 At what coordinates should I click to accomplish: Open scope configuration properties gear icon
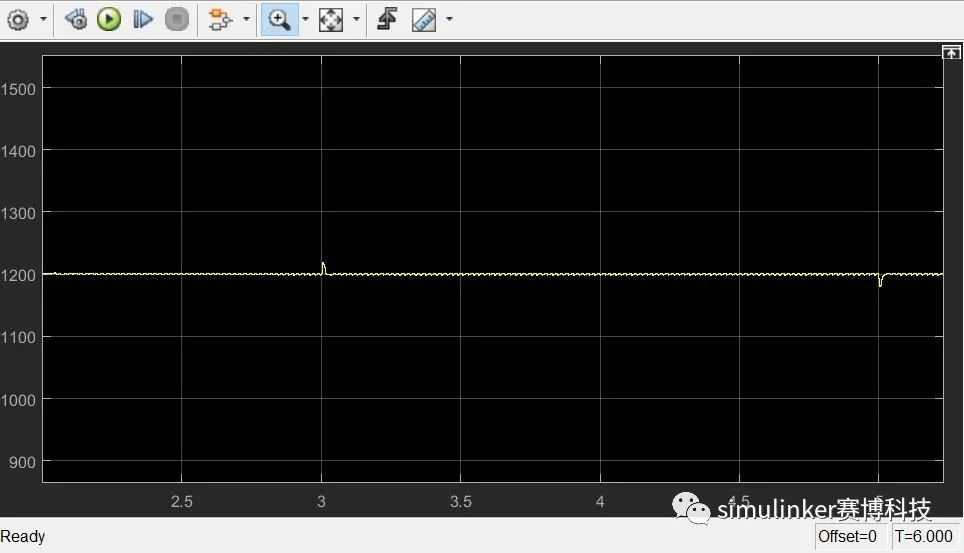pos(18,20)
